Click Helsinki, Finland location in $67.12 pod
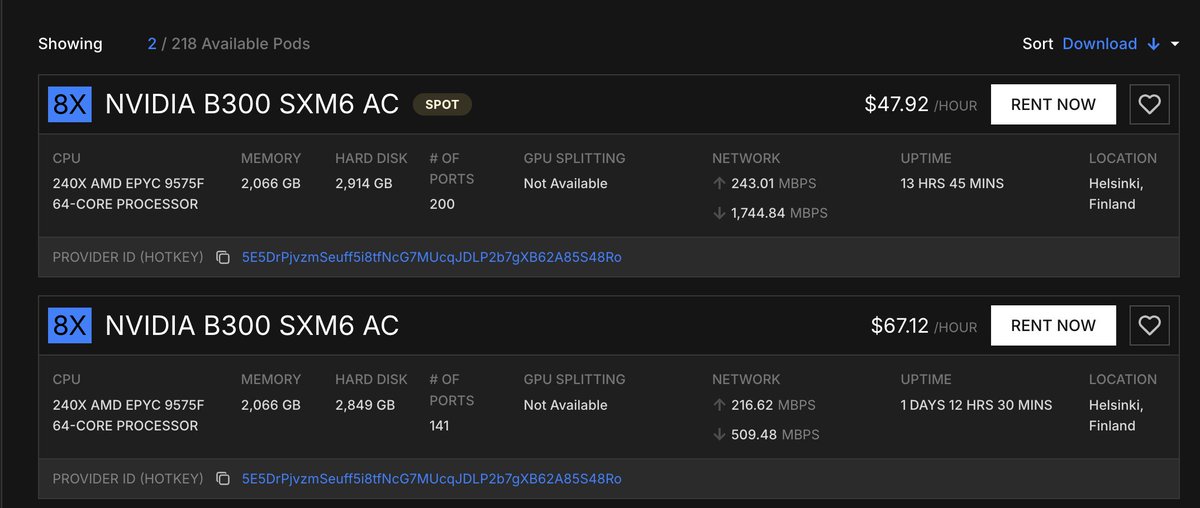This screenshot has width=1200, height=508. click(x=1116, y=415)
